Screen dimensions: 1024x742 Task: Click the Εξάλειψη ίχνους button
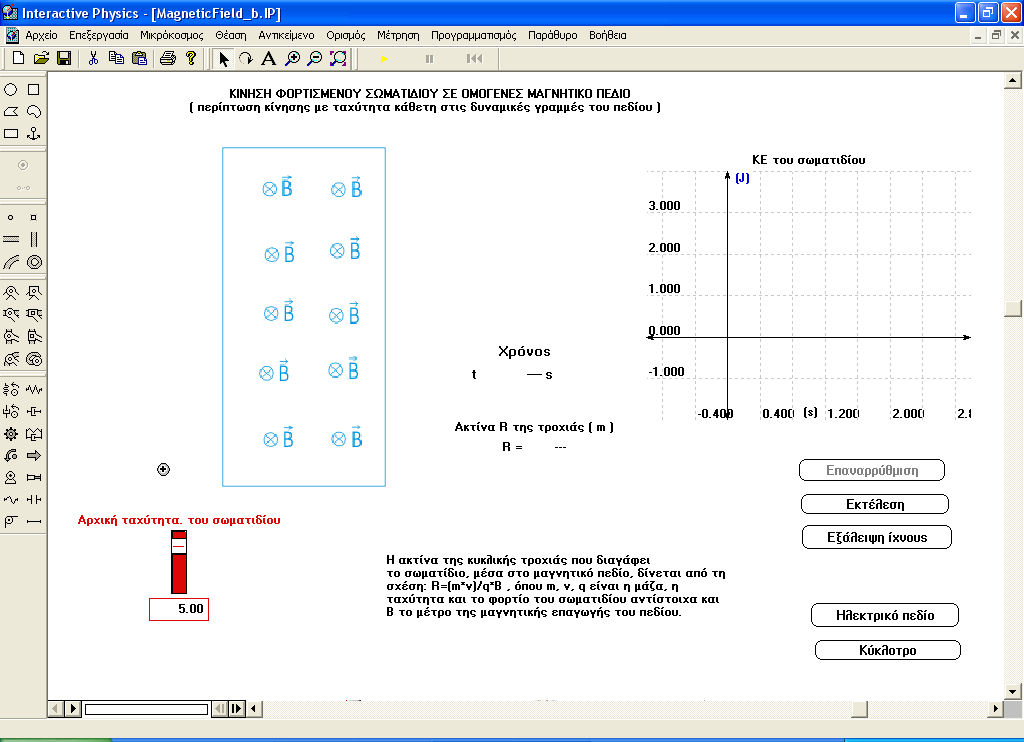(x=876, y=538)
